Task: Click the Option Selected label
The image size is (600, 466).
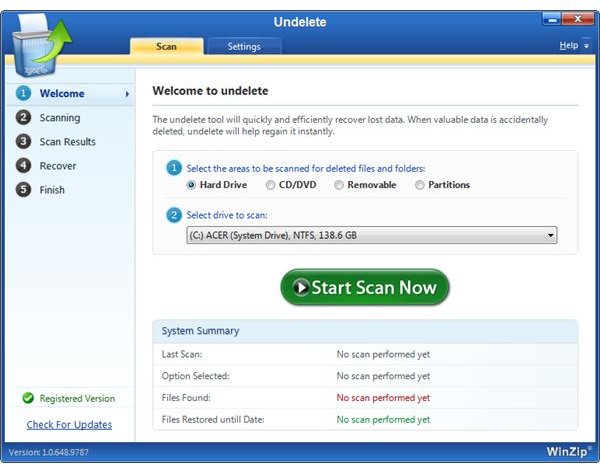Action: tap(195, 376)
